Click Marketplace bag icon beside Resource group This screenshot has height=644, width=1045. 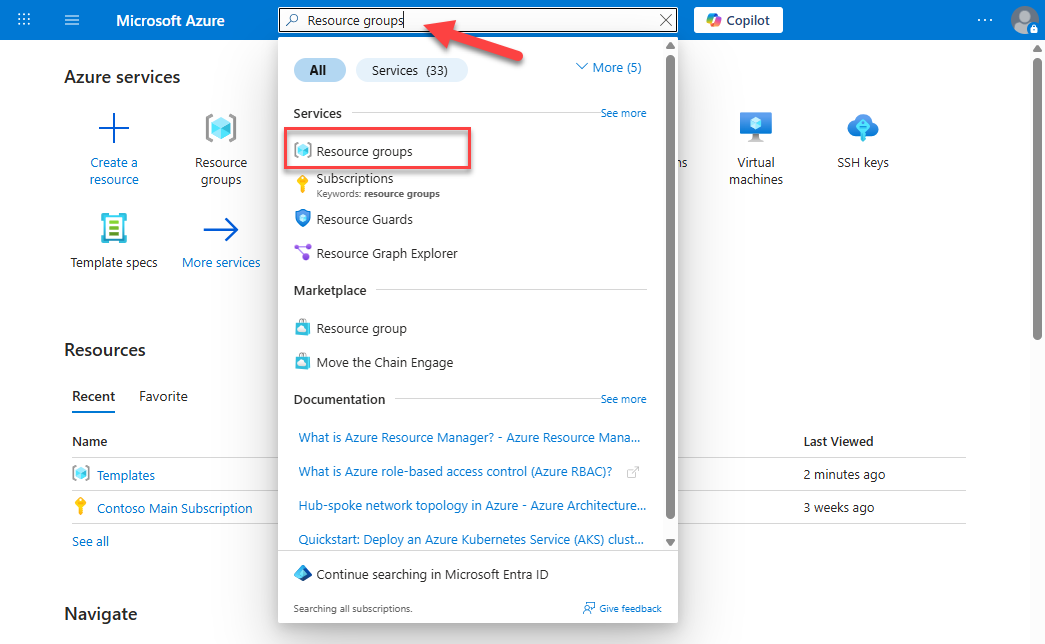pyautogui.click(x=303, y=327)
